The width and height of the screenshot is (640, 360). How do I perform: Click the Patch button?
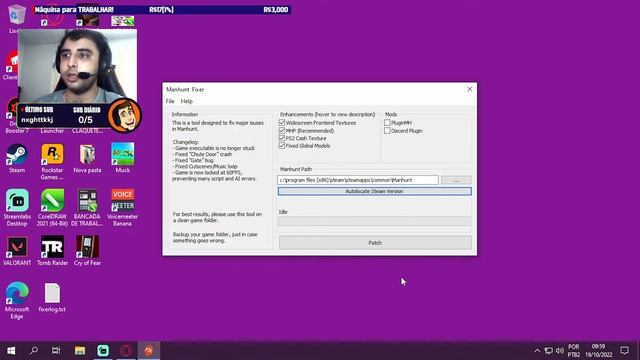pyautogui.click(x=375, y=242)
